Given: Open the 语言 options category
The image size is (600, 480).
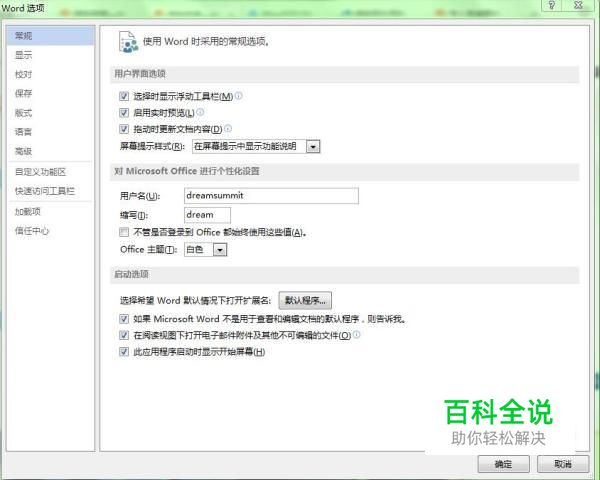Looking at the screenshot, I should point(23,132).
